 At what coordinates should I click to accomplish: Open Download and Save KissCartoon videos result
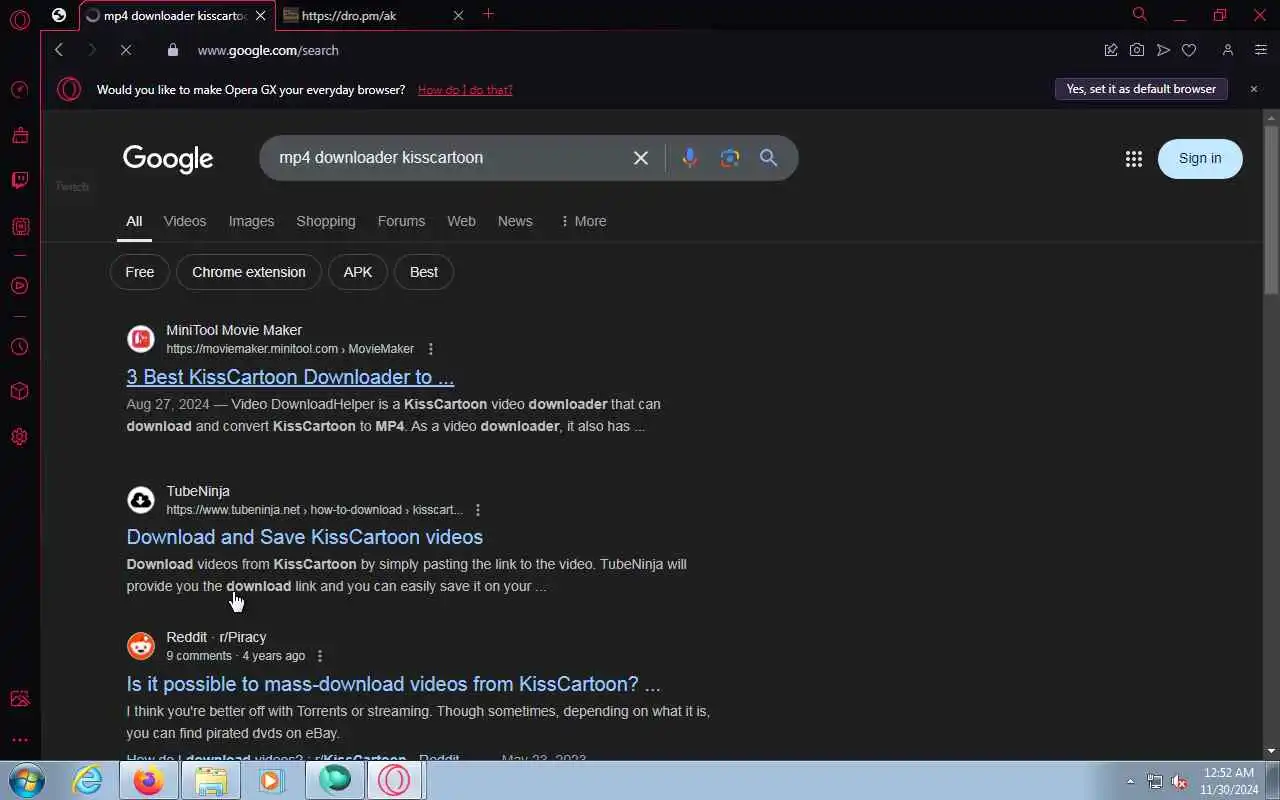[x=305, y=537]
